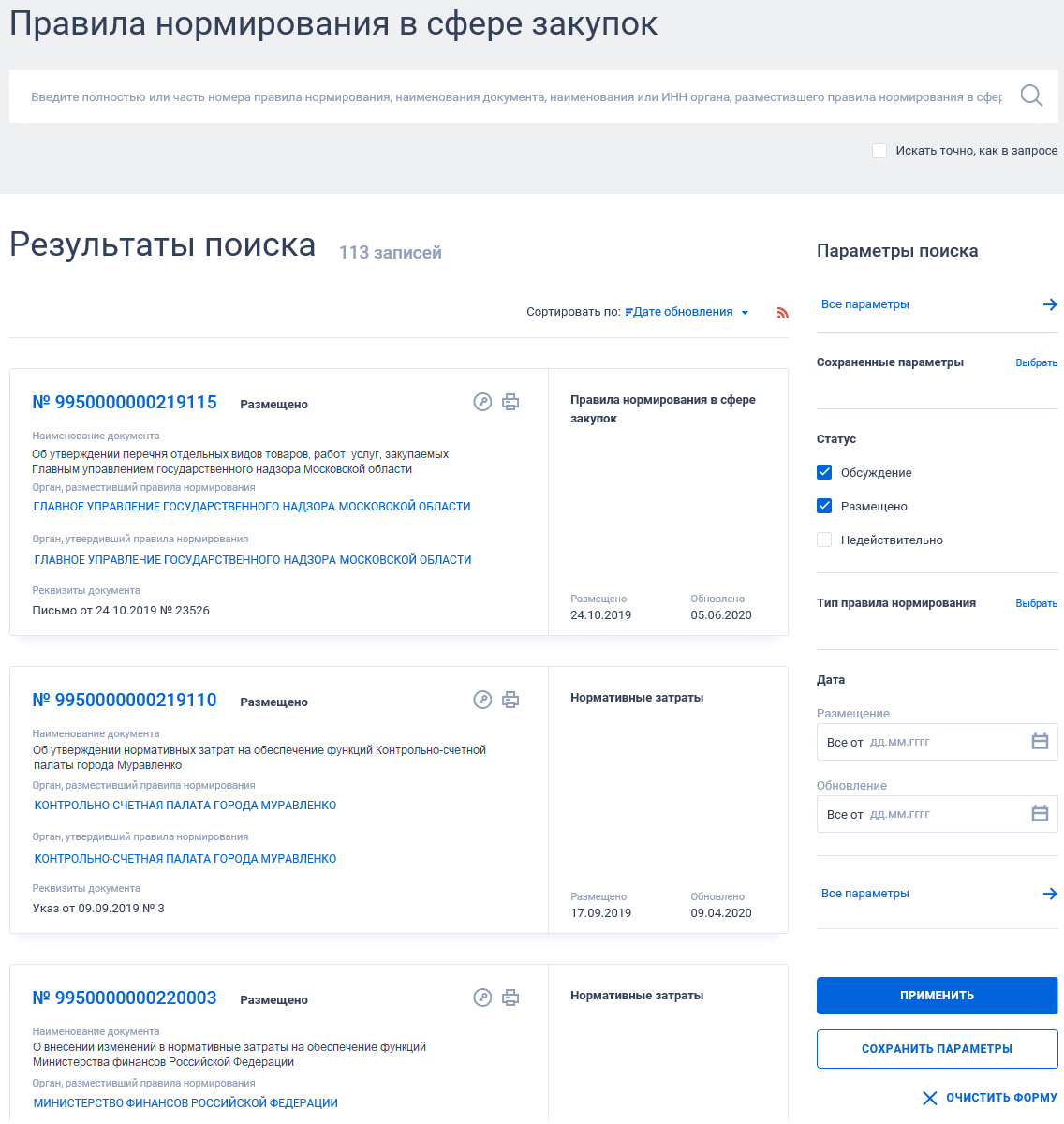Click update date 09.04.2020
This screenshot has width=1064, height=1124.
tap(721, 913)
